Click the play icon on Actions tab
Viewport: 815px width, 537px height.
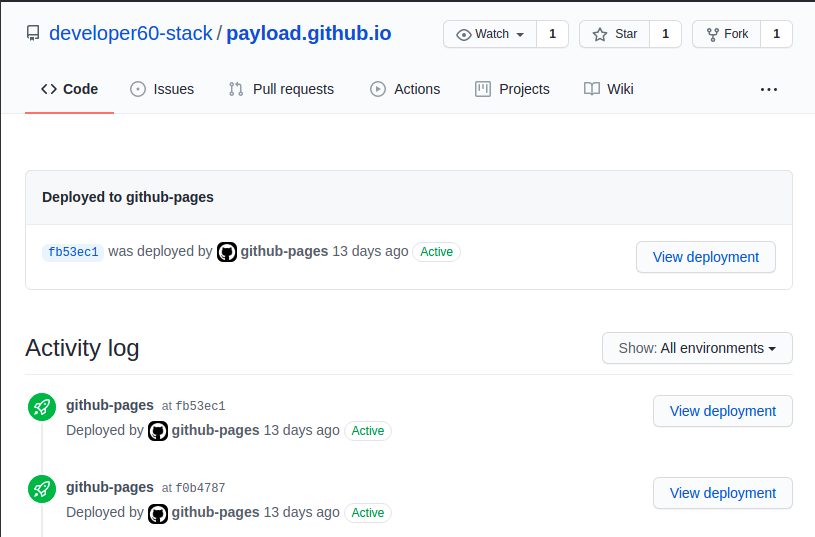pos(378,89)
